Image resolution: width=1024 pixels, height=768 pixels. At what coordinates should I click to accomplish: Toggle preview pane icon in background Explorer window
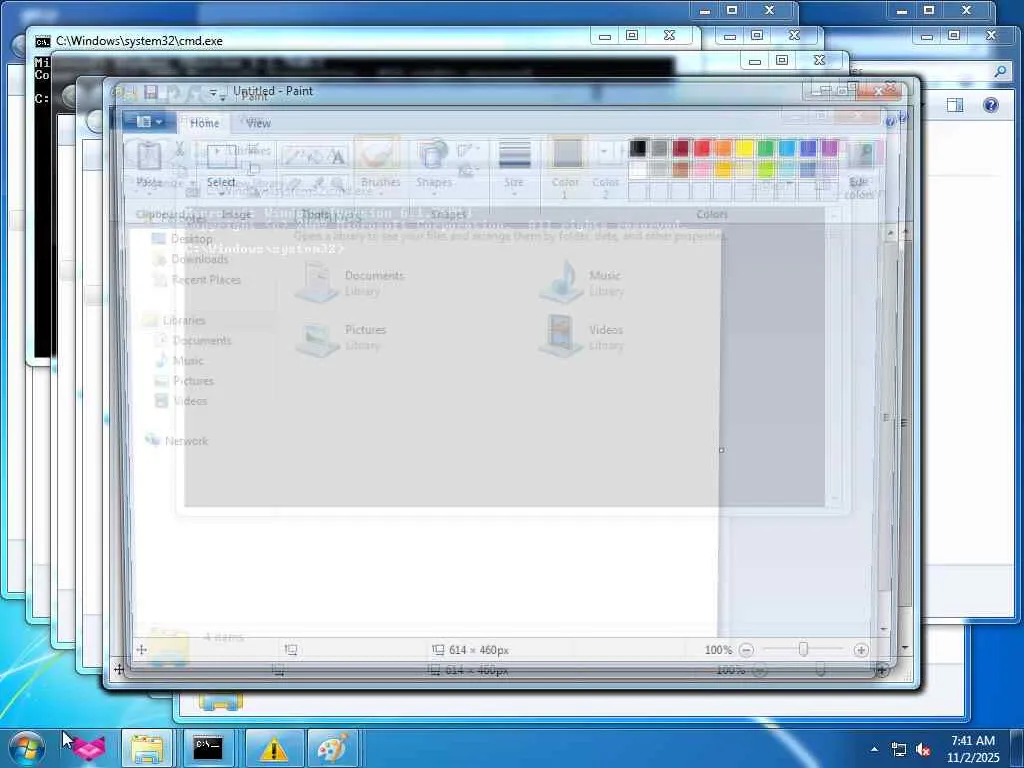coord(955,105)
